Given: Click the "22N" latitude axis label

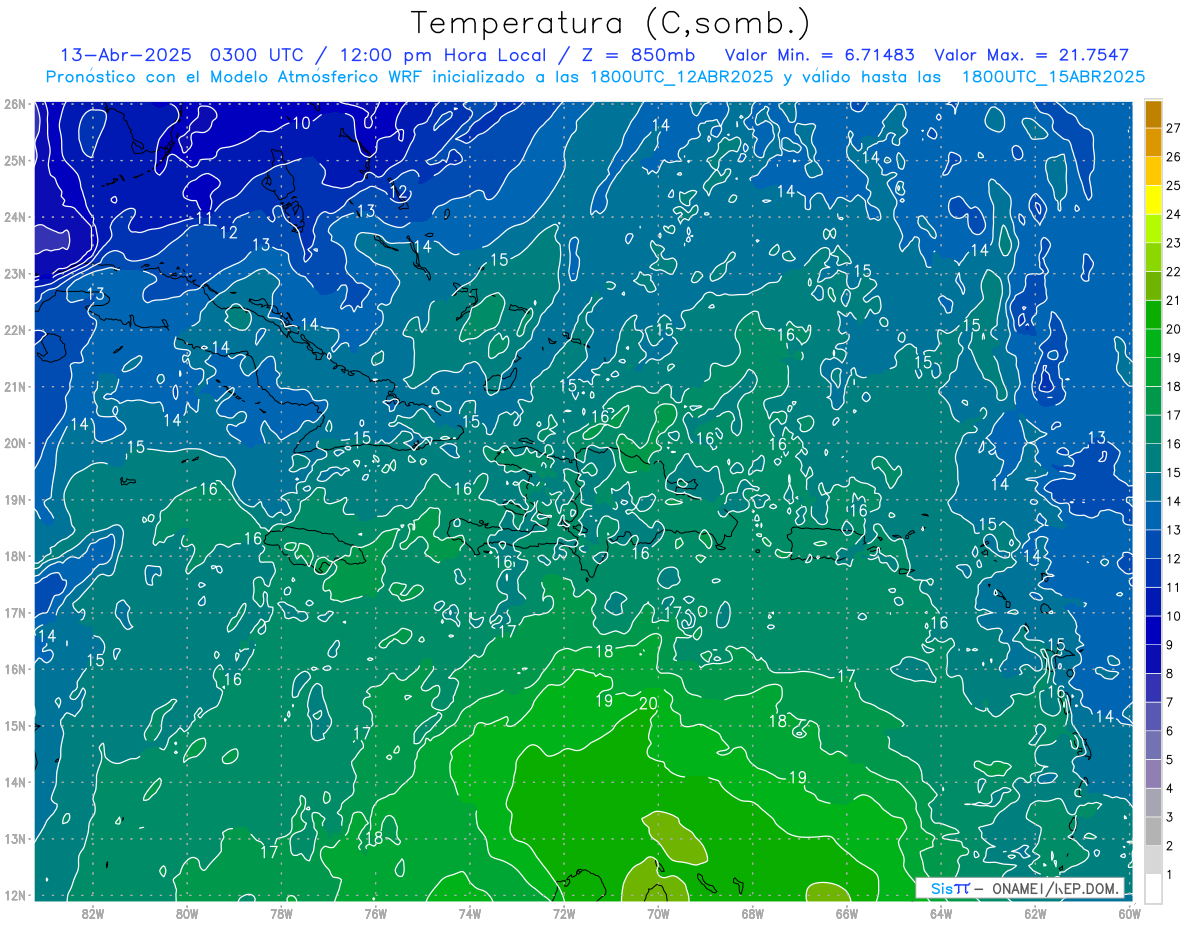Looking at the screenshot, I should pos(15,330).
